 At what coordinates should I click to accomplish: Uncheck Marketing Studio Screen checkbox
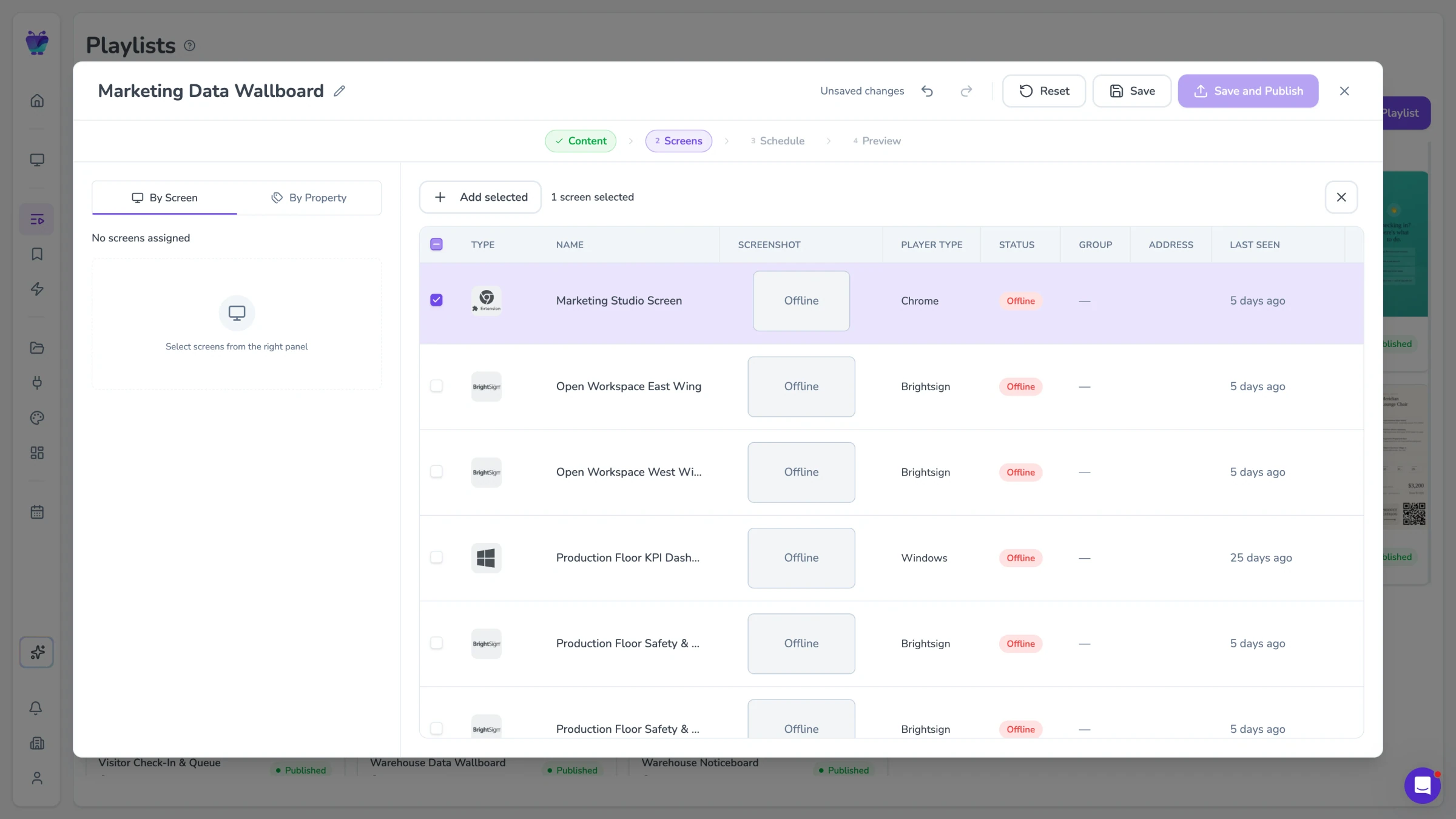[436, 300]
